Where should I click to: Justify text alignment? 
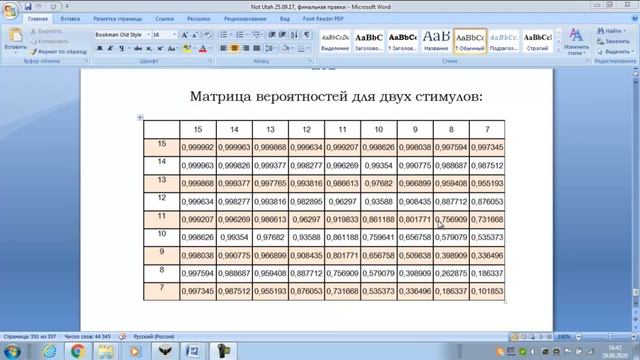(x=257, y=49)
